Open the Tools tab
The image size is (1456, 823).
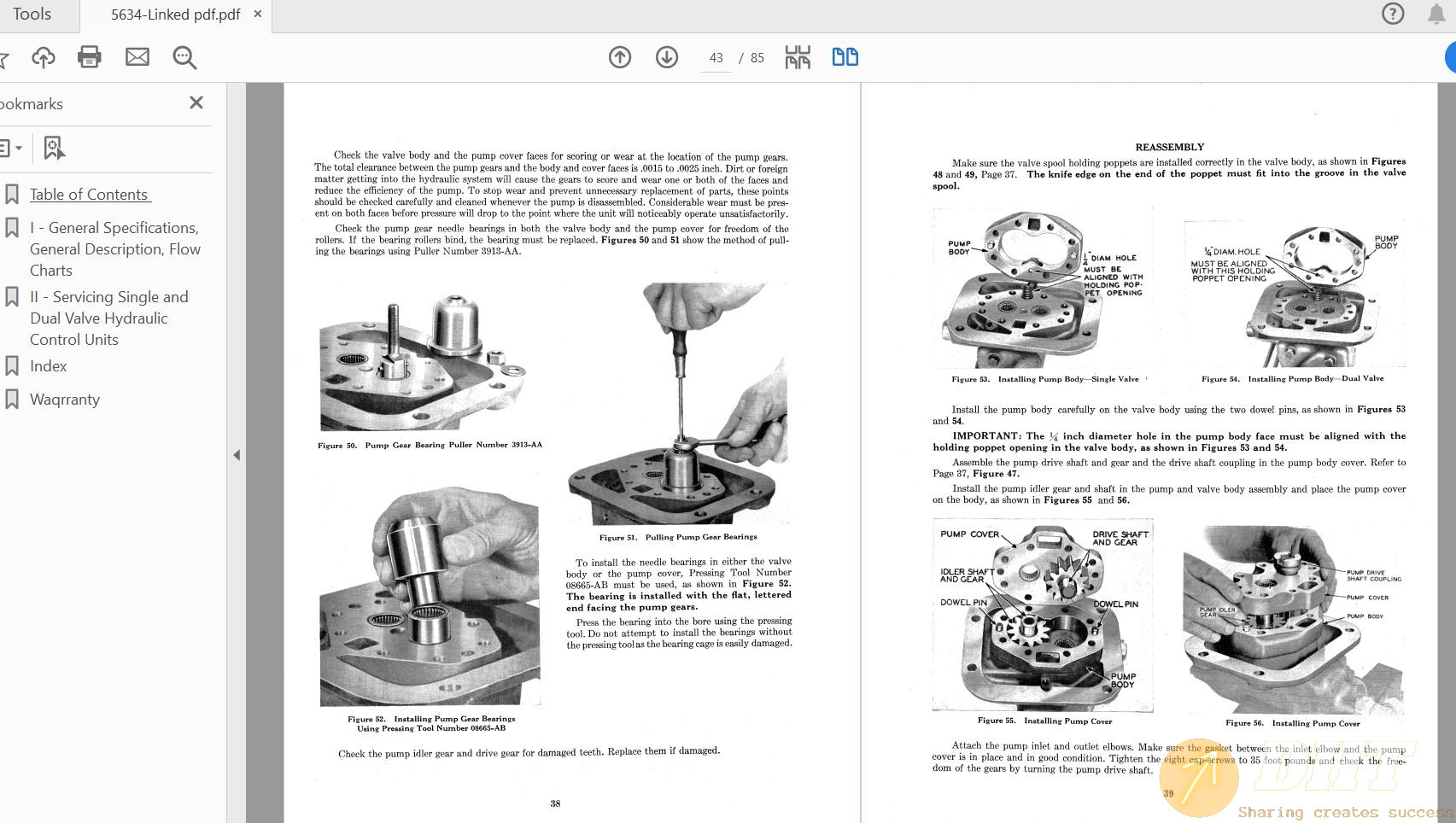[32, 15]
